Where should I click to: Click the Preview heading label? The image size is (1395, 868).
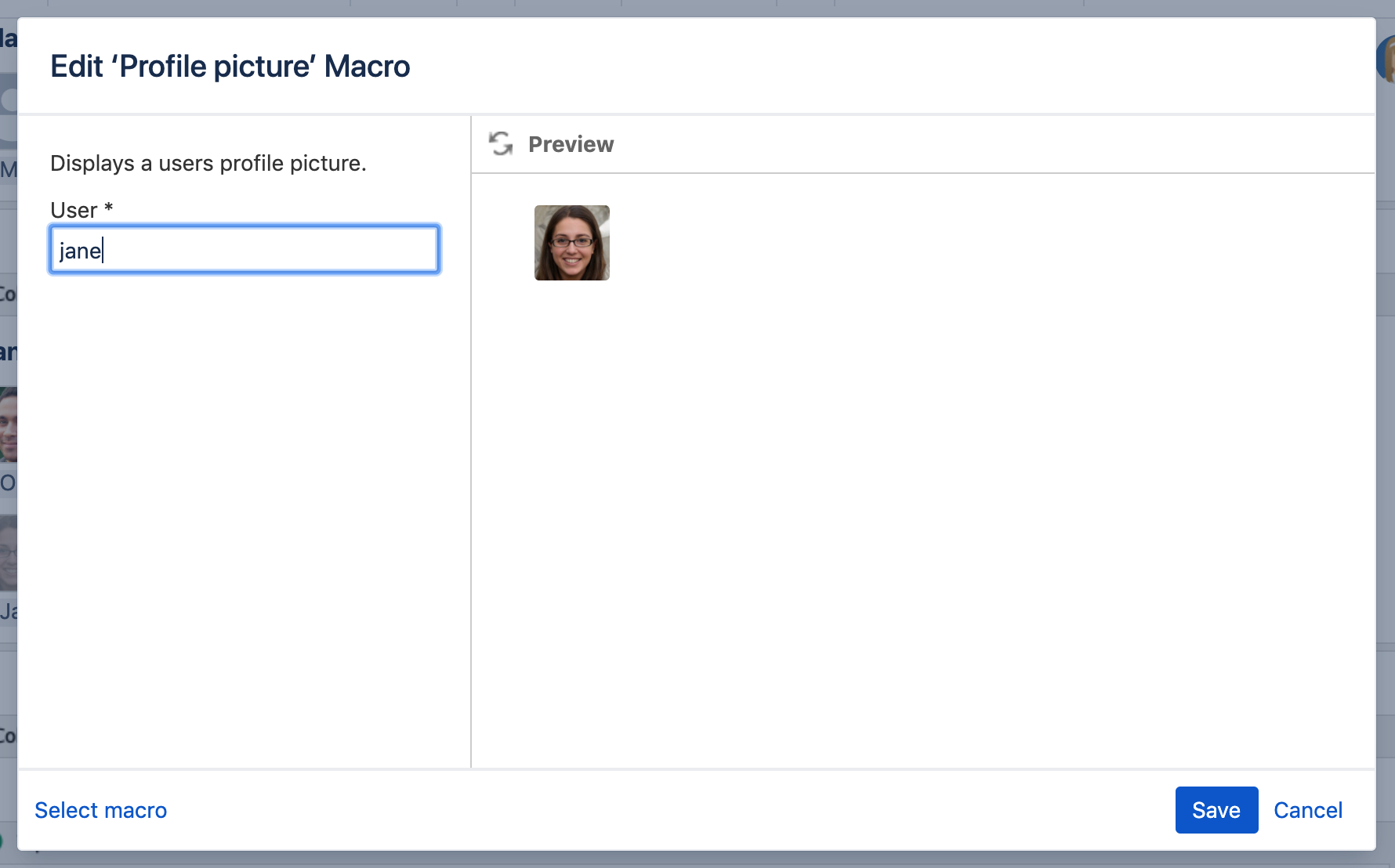(x=571, y=144)
